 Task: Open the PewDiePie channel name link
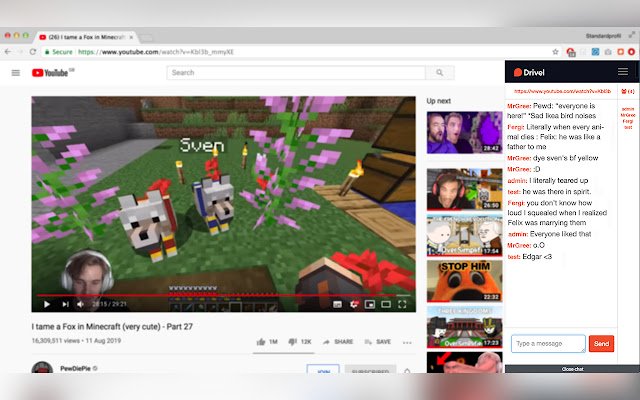[x=75, y=368]
